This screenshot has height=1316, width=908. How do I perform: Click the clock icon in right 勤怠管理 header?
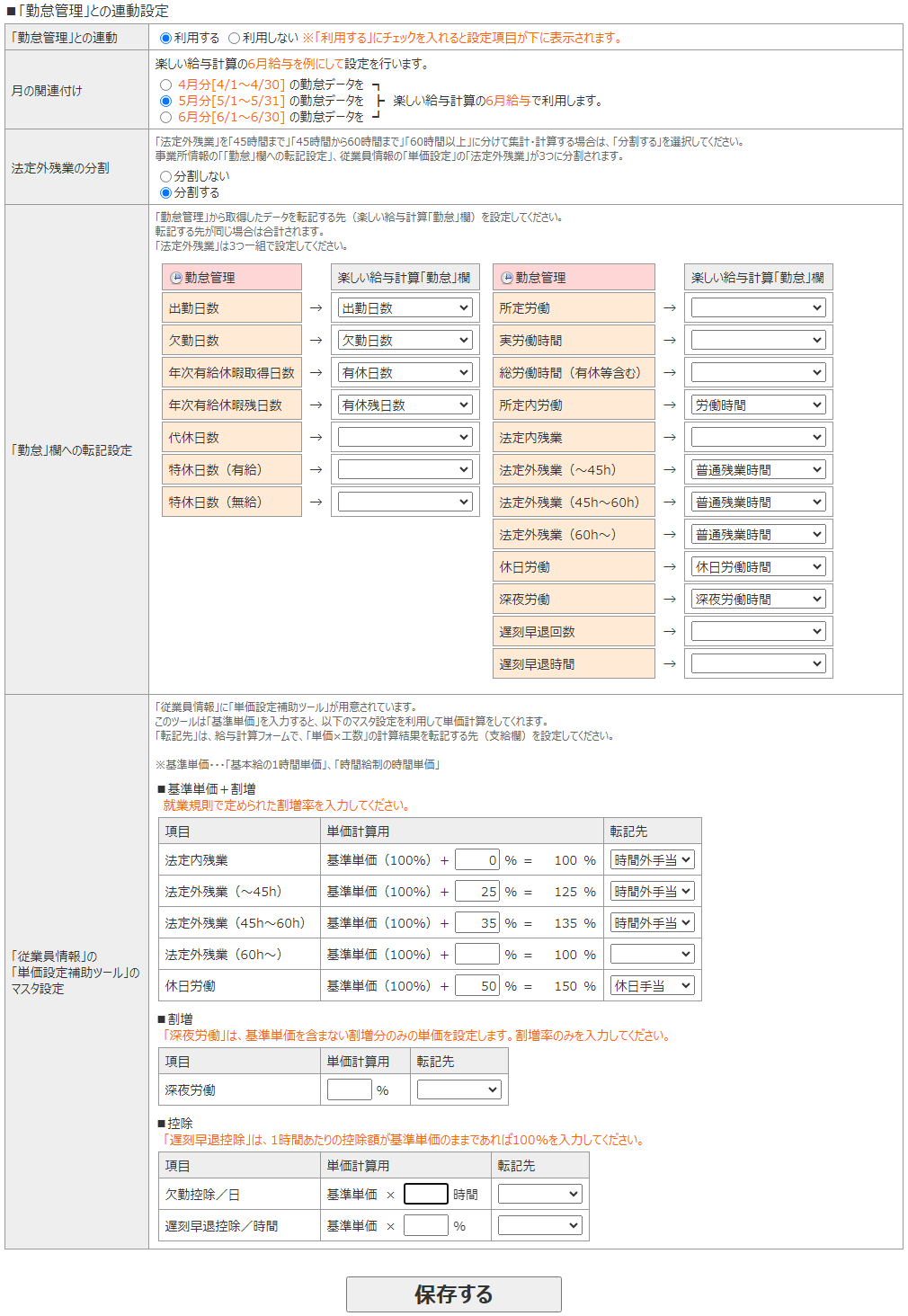pos(507,278)
